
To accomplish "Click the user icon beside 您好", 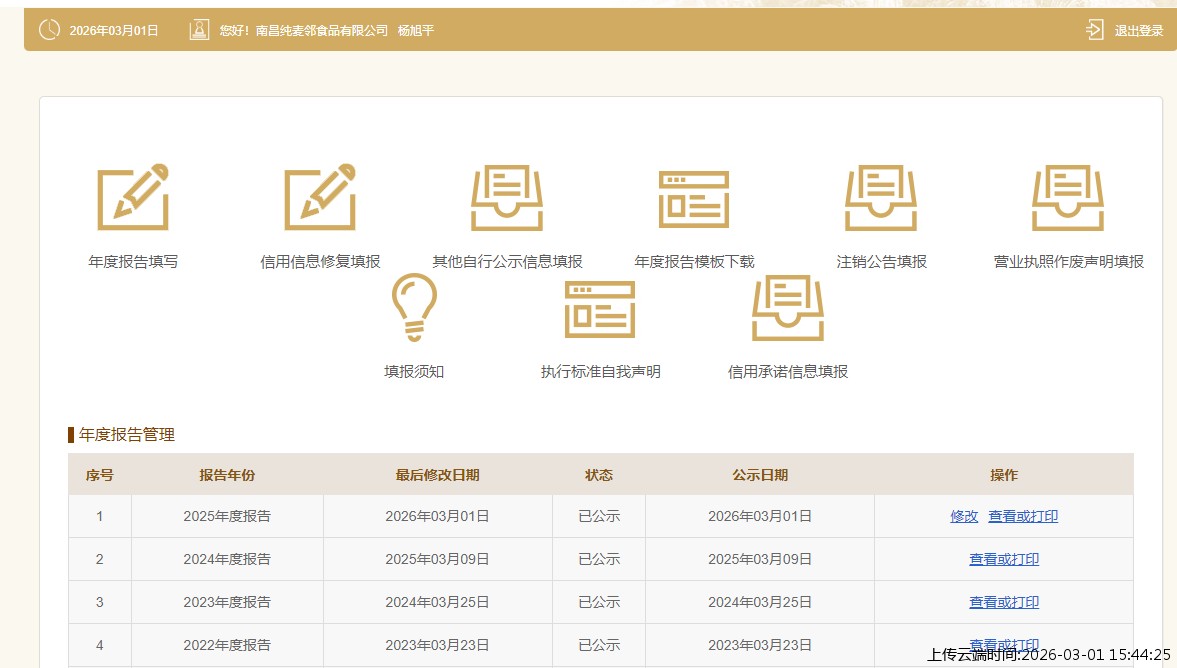I will (x=199, y=30).
